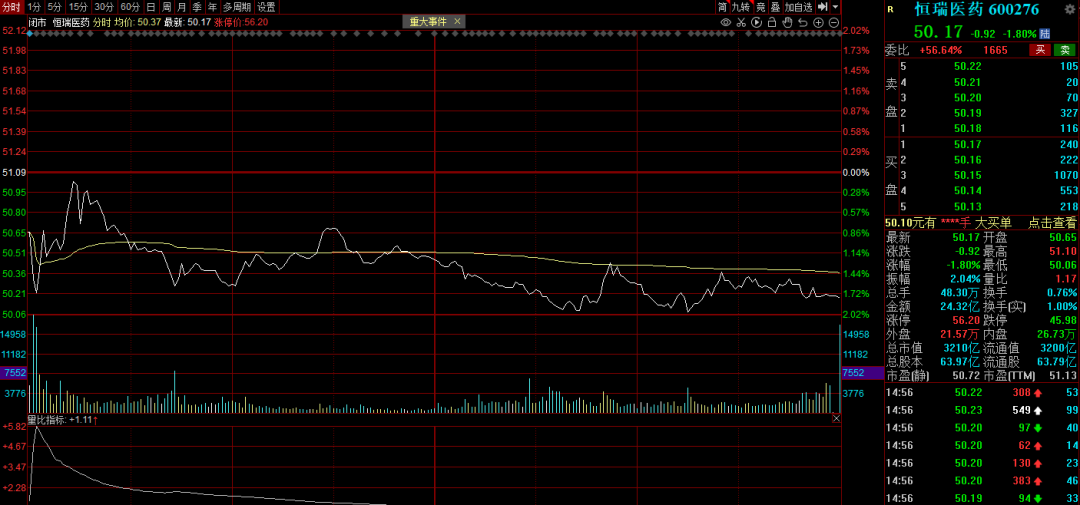This screenshot has width=1080, height=505.
Task: Switch to the 分时 tab
Action: pyautogui.click(x=12, y=7)
